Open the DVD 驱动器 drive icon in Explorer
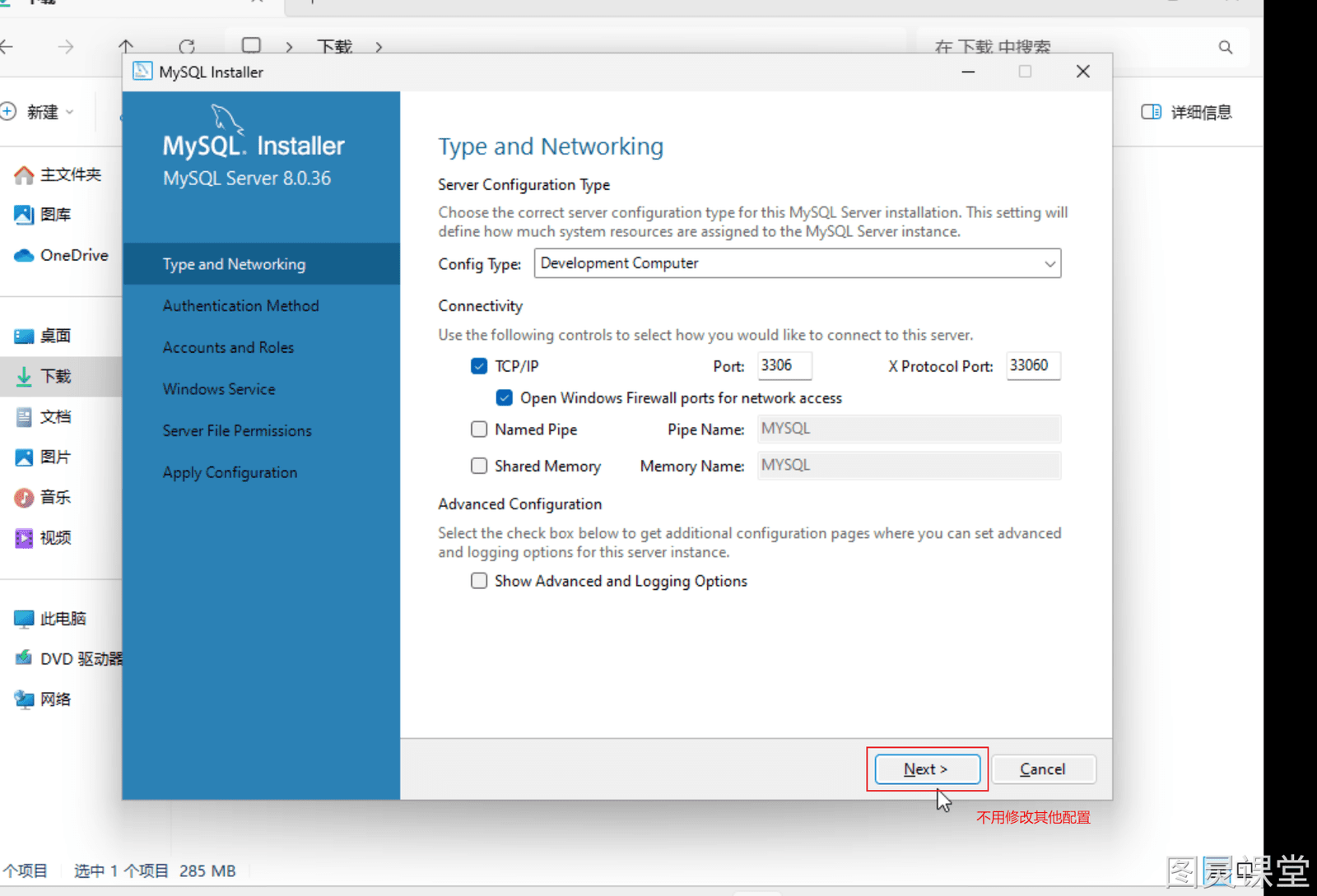 [x=24, y=658]
